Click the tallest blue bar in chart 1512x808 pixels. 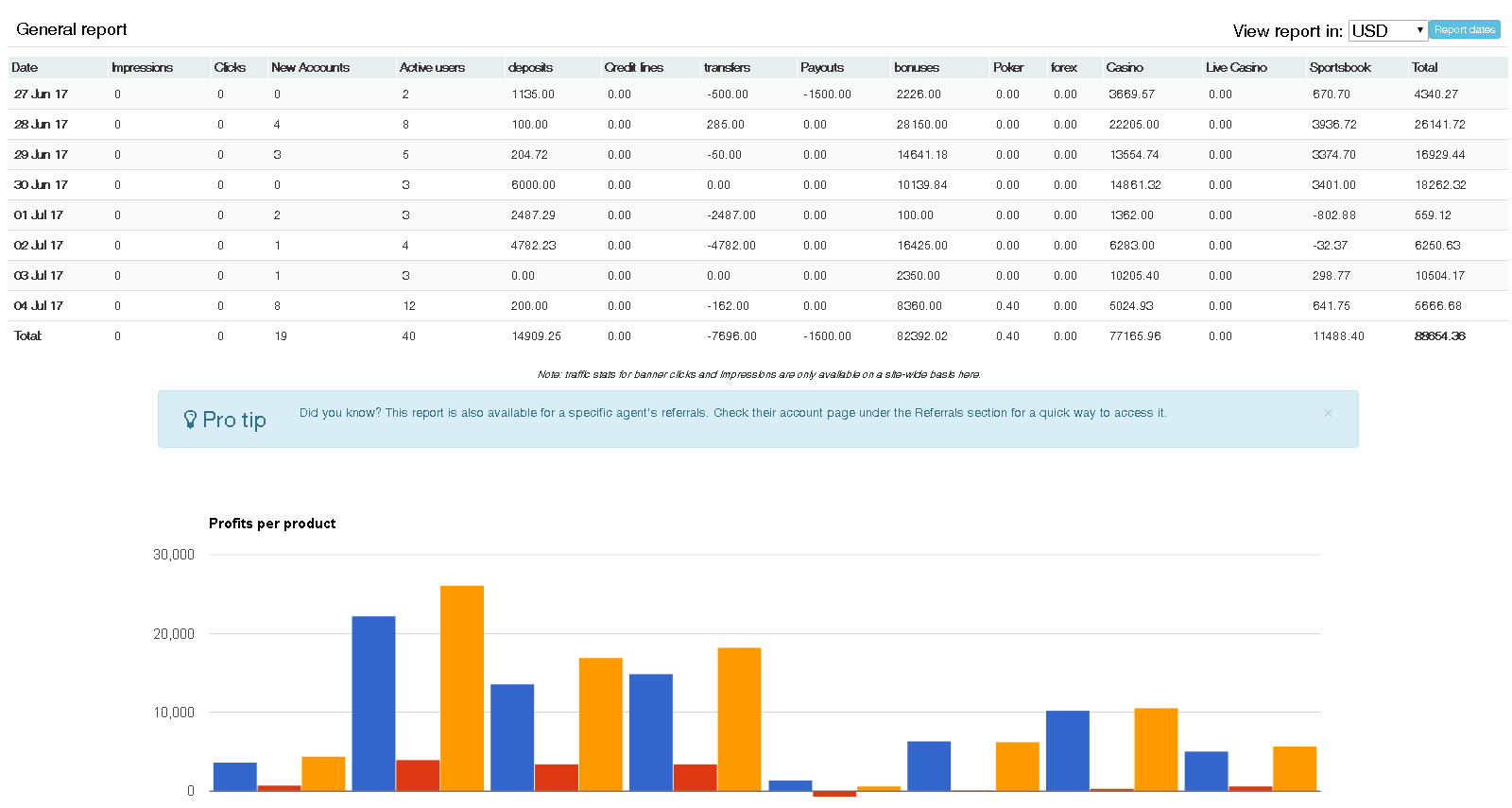click(x=373, y=703)
